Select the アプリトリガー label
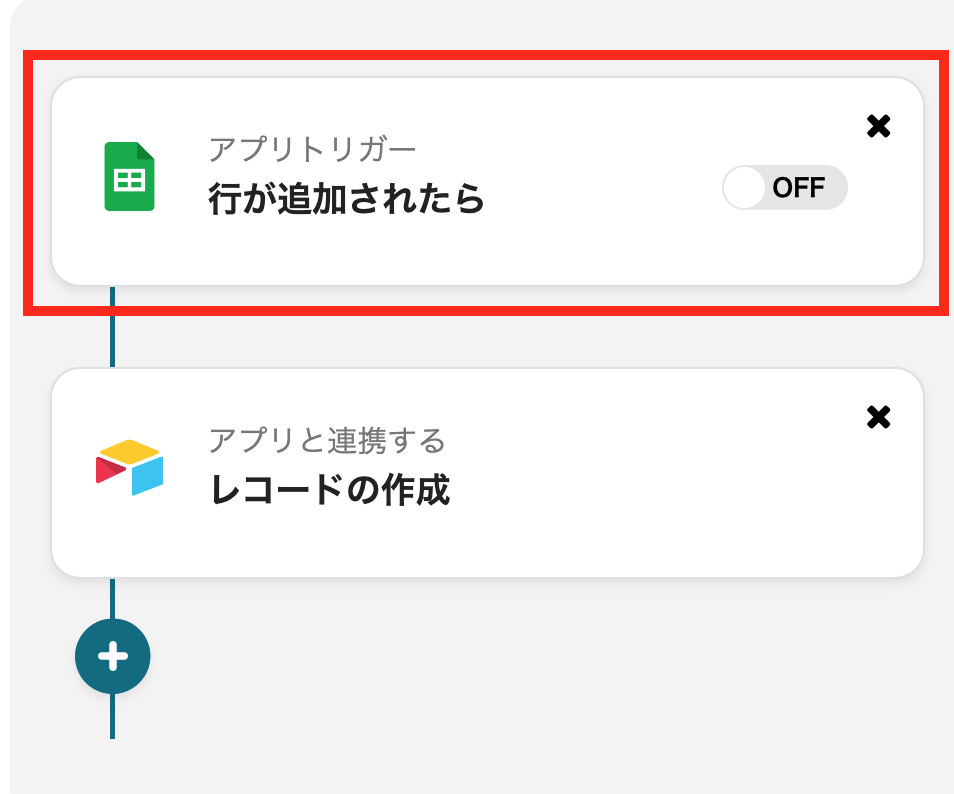The image size is (954, 794). (x=312, y=149)
